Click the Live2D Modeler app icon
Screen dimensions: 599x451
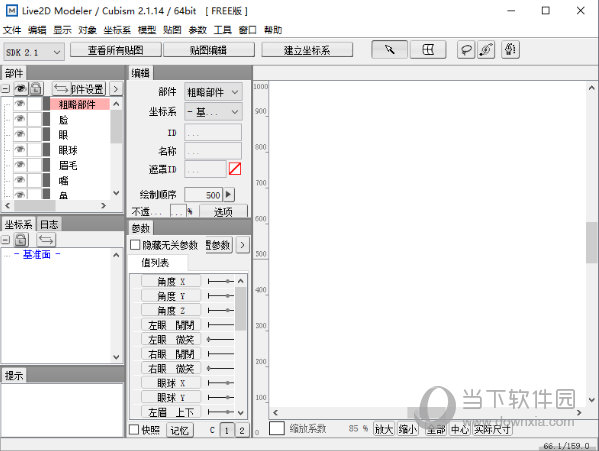[12, 11]
